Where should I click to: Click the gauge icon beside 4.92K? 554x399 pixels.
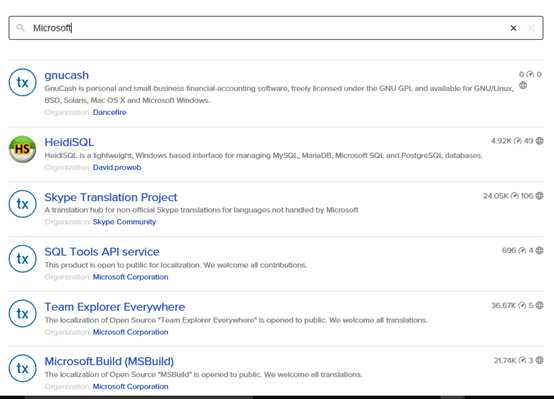click(x=518, y=141)
